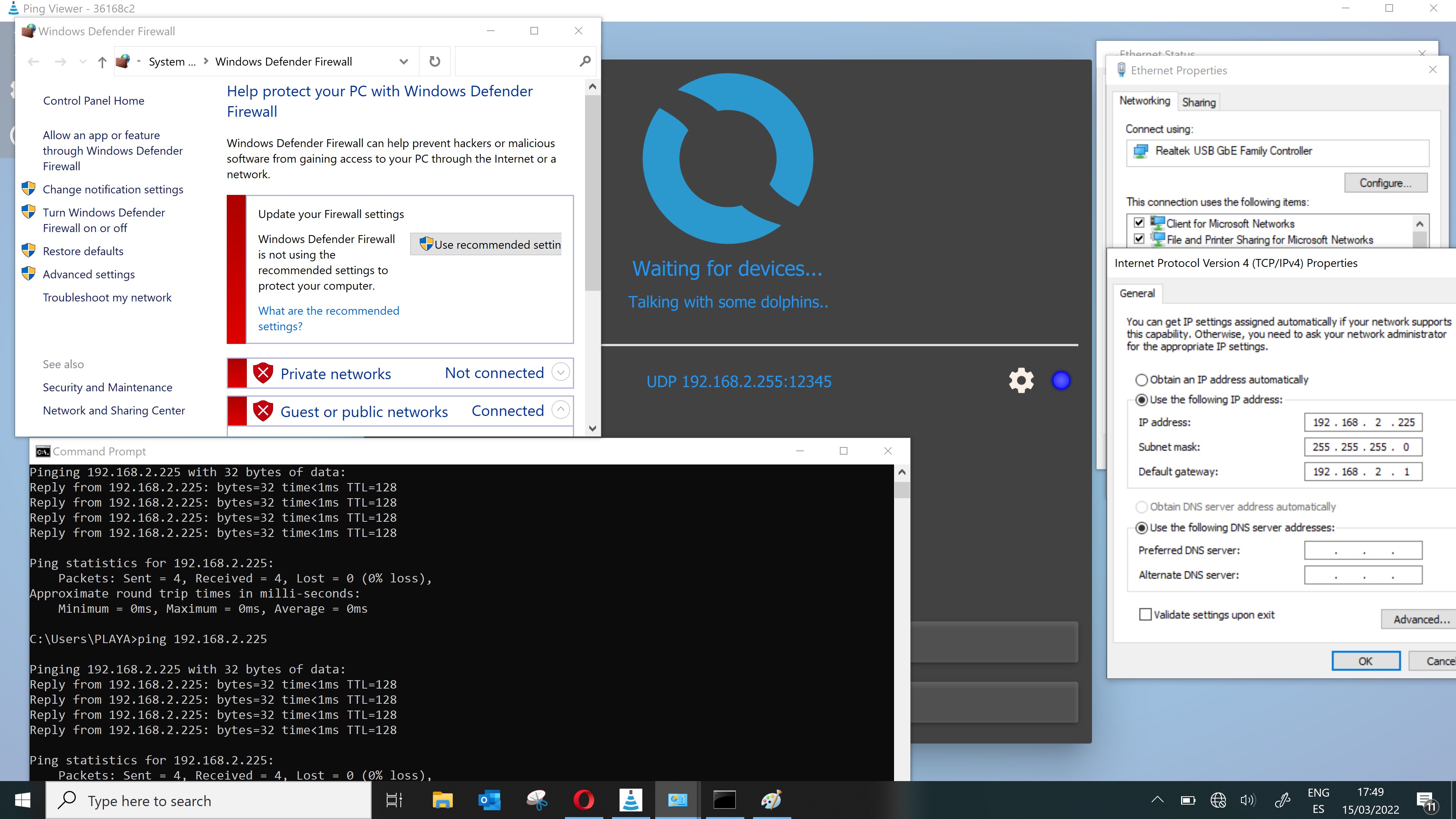This screenshot has height=819, width=1456.
Task: Open the Ping Viewer settings gear
Action: click(x=1021, y=380)
